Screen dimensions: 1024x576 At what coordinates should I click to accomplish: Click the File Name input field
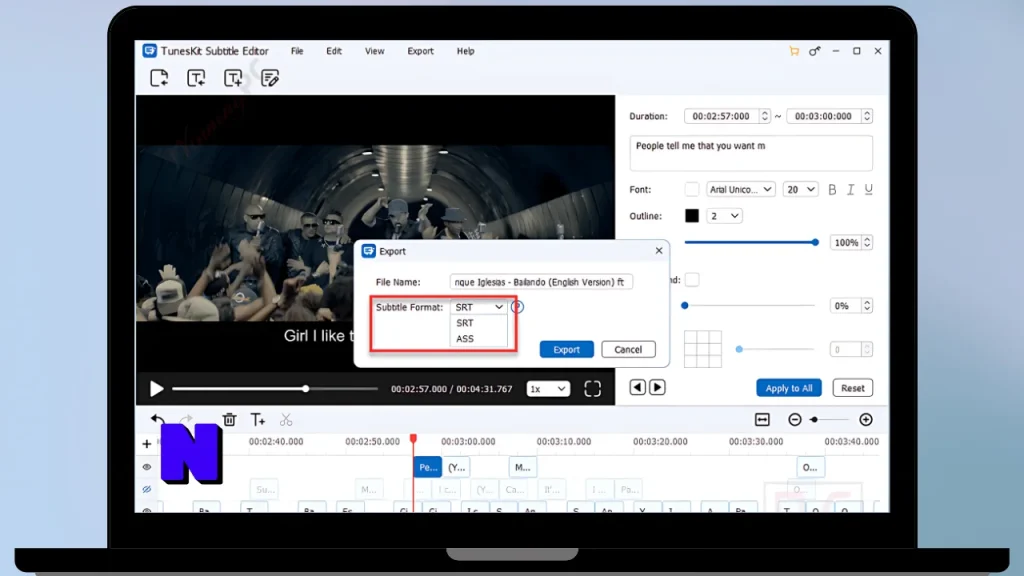point(541,282)
